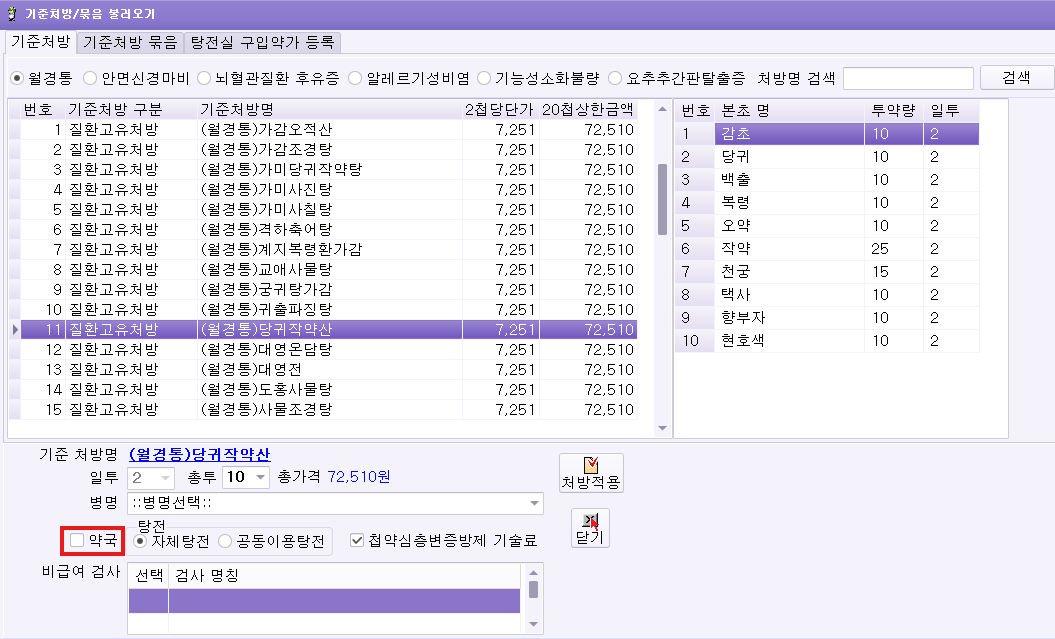Open the 탕전실 구입약가 등록 tab

(262, 42)
